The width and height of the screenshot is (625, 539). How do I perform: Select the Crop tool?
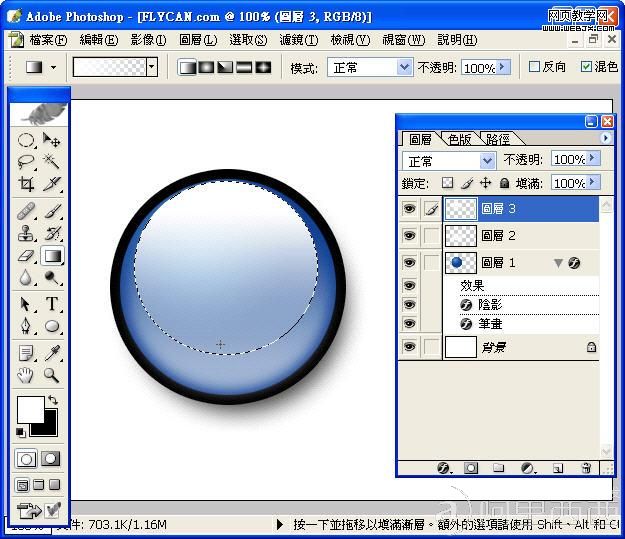(x=26, y=183)
